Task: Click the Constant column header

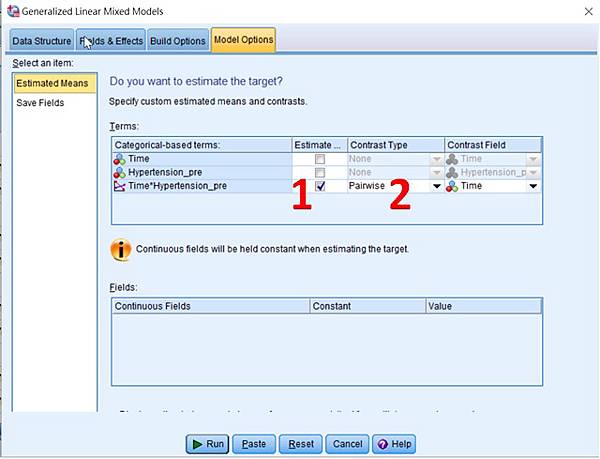Action: click(368, 306)
